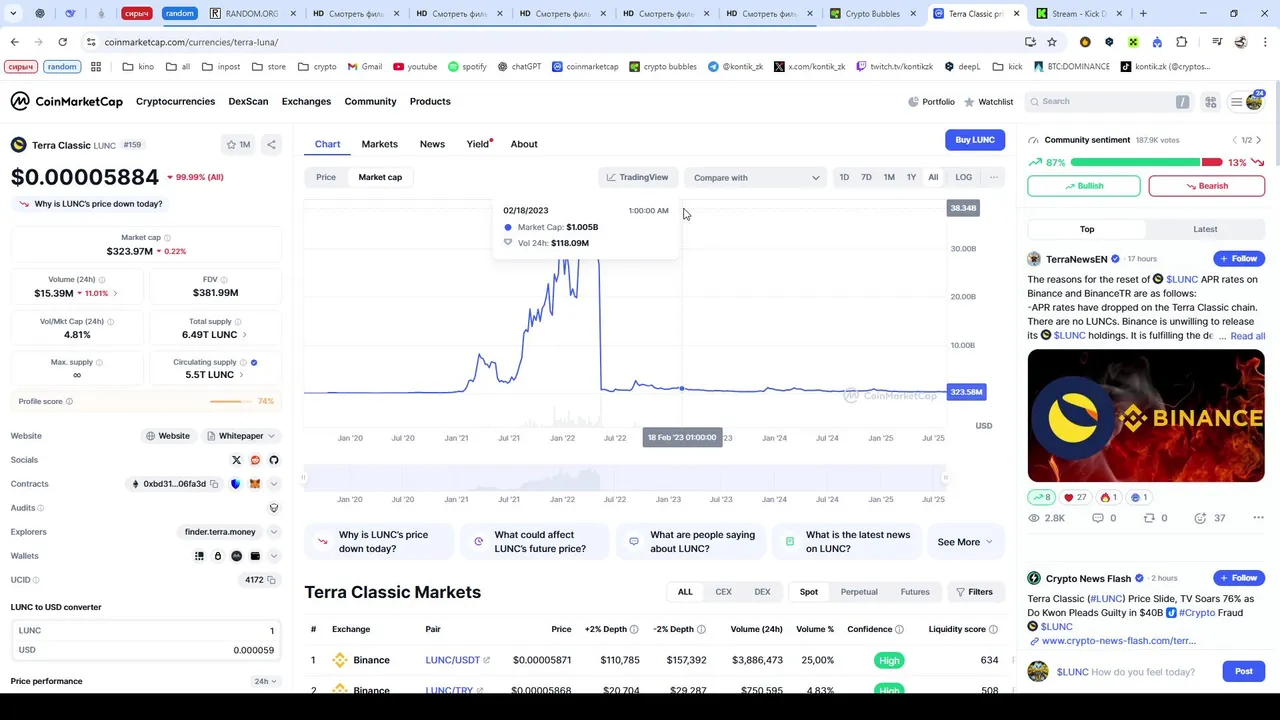Copy contract address 0xbd31...06fa3d
Screen dimensions: 1280x720
click(x=214, y=484)
